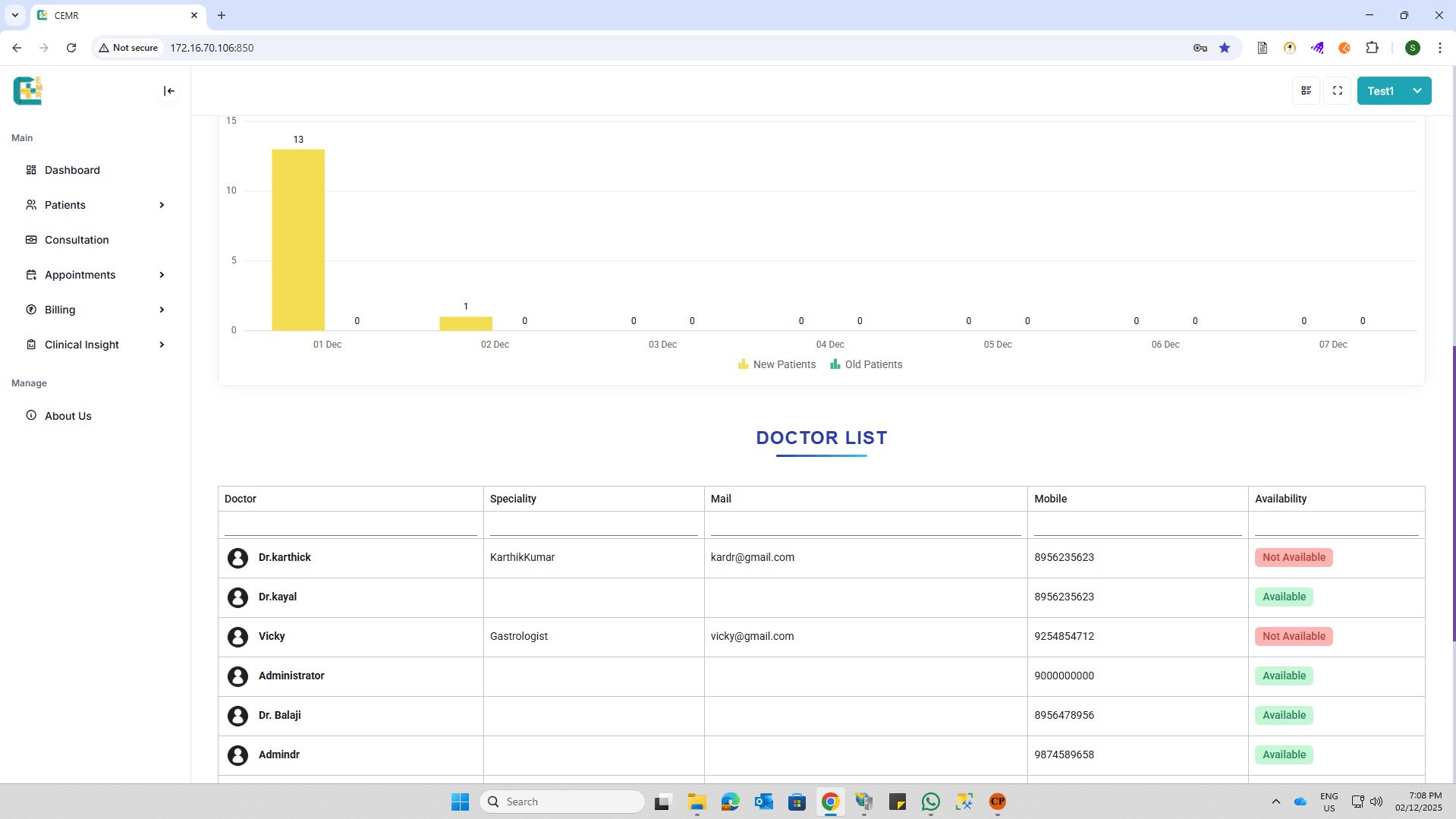Image resolution: width=1456 pixels, height=819 pixels.
Task: Click the CEMR logo in the top left
Action: click(27, 90)
